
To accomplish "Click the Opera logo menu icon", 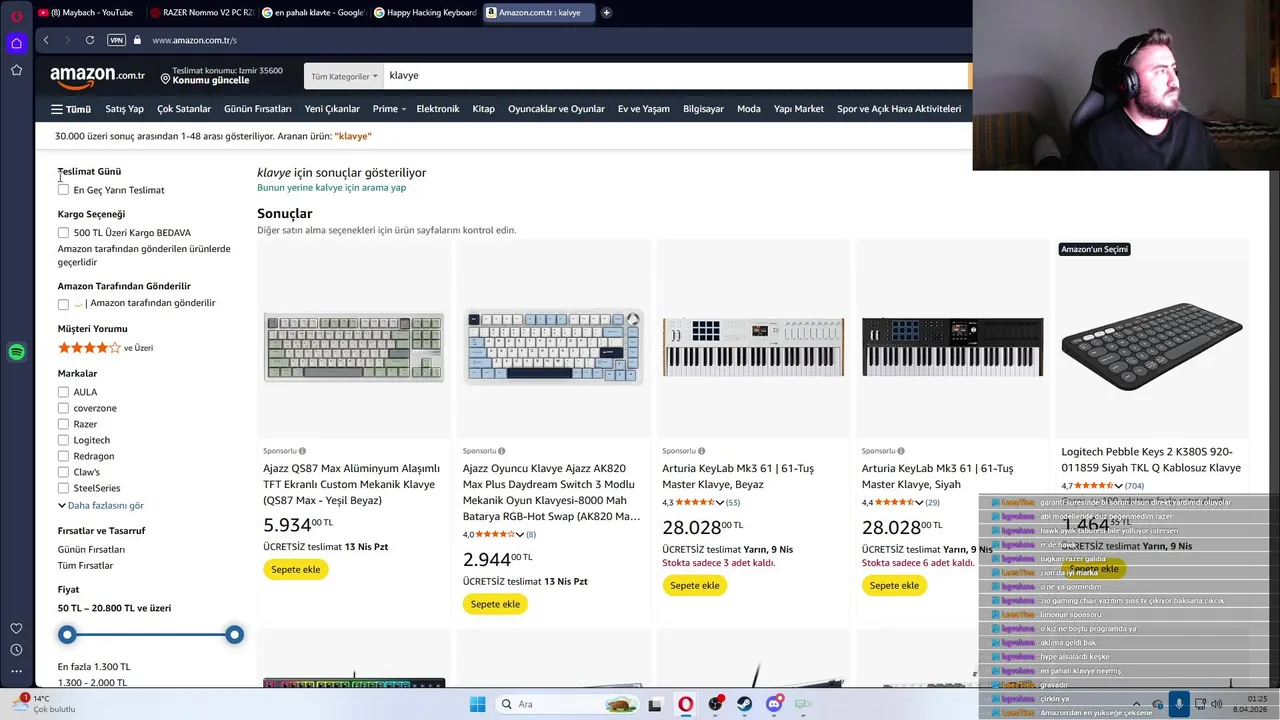I will click(x=16, y=15).
